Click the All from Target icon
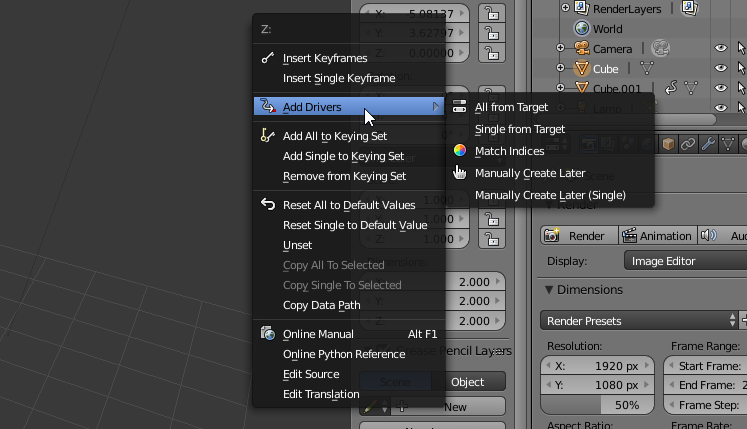Image resolution: width=747 pixels, height=429 pixels. [459, 106]
